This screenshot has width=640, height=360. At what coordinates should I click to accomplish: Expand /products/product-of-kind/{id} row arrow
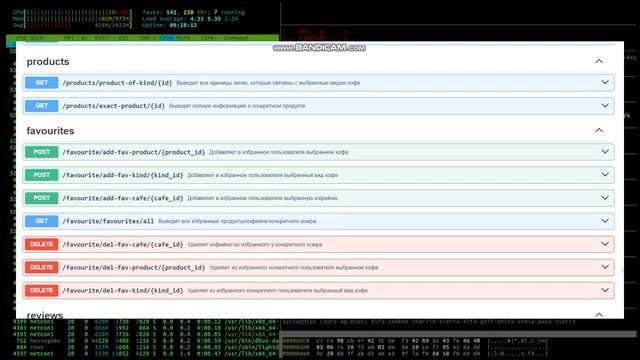(605, 82)
